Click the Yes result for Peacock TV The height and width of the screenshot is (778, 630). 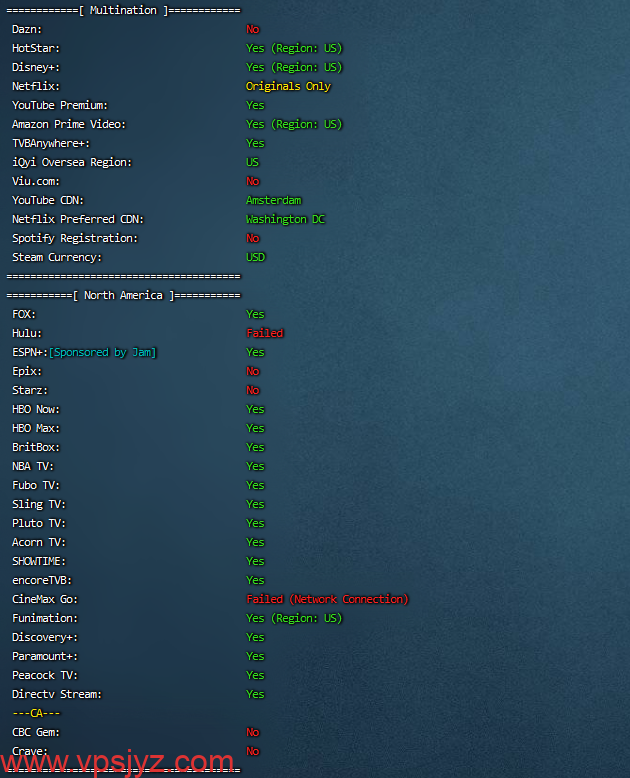pyautogui.click(x=255, y=675)
